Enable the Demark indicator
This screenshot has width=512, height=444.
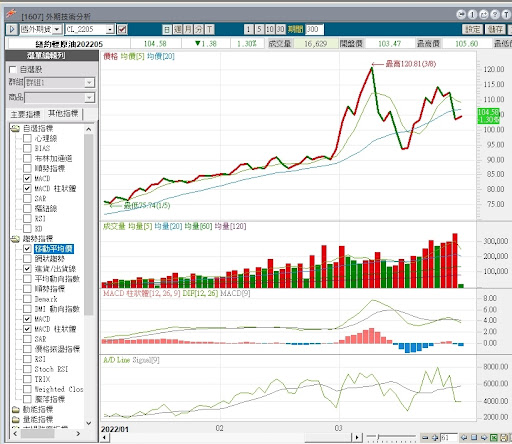point(27,299)
